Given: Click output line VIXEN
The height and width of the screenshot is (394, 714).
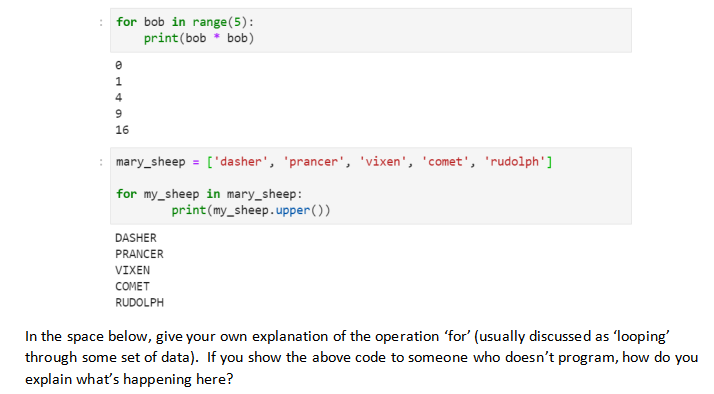Looking at the screenshot, I should coord(133,270).
